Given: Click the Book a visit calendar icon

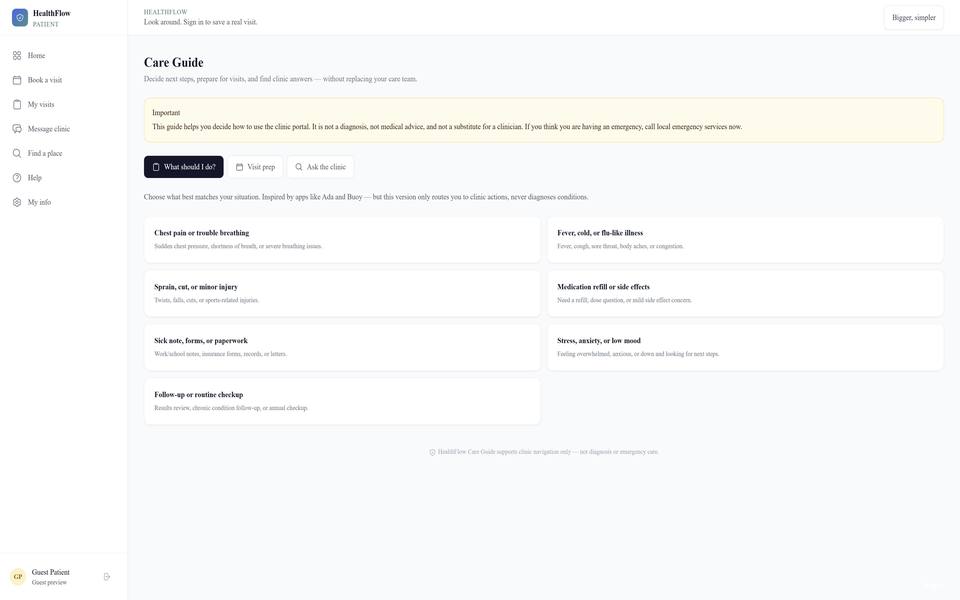Looking at the screenshot, I should 17,80.
